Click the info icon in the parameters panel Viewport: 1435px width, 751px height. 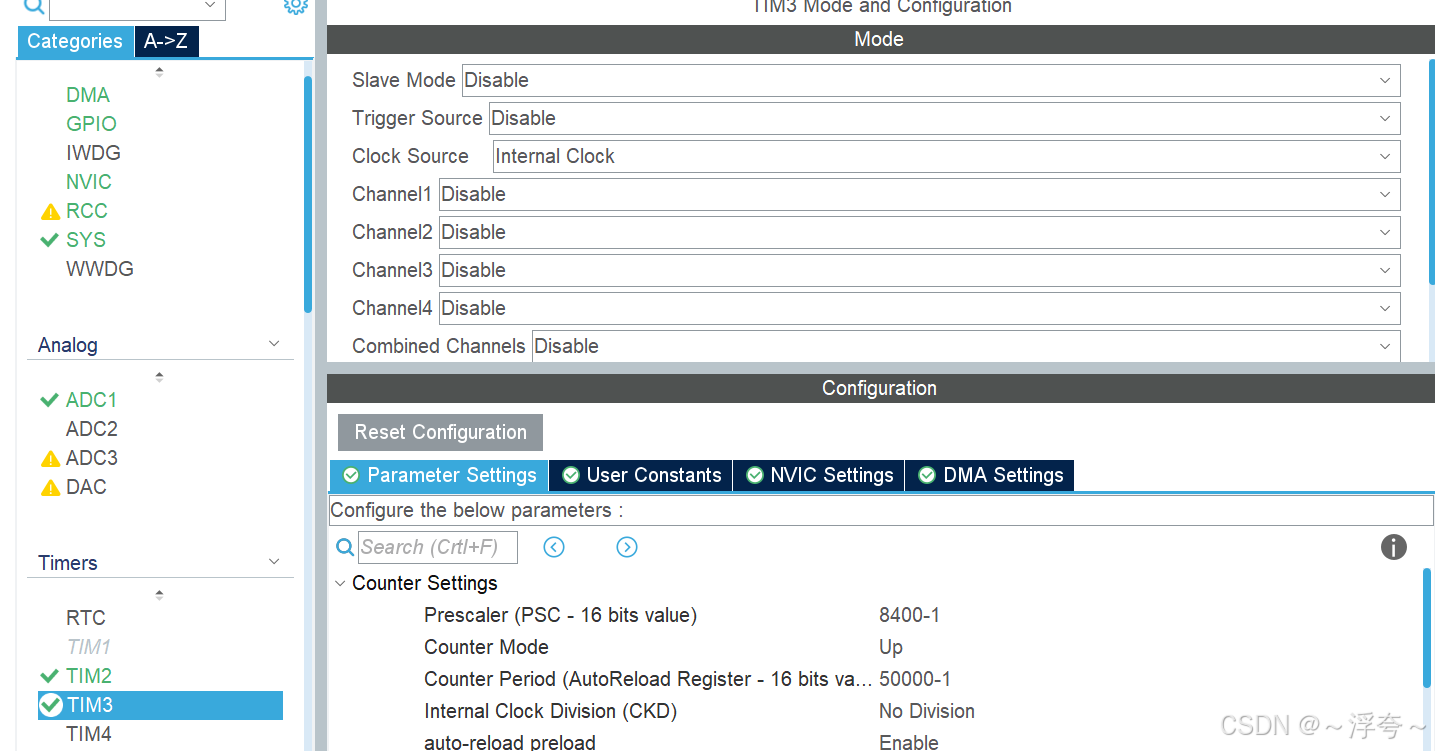[x=1393, y=547]
